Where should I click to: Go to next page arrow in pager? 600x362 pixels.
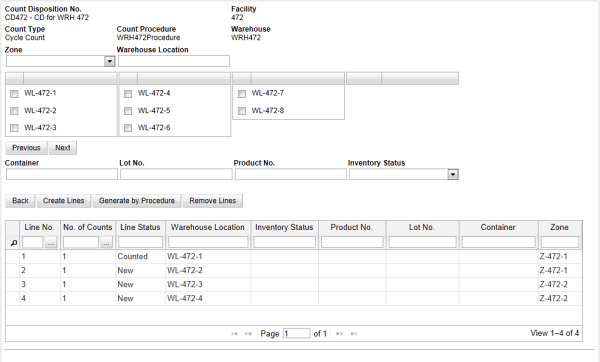[339, 334]
